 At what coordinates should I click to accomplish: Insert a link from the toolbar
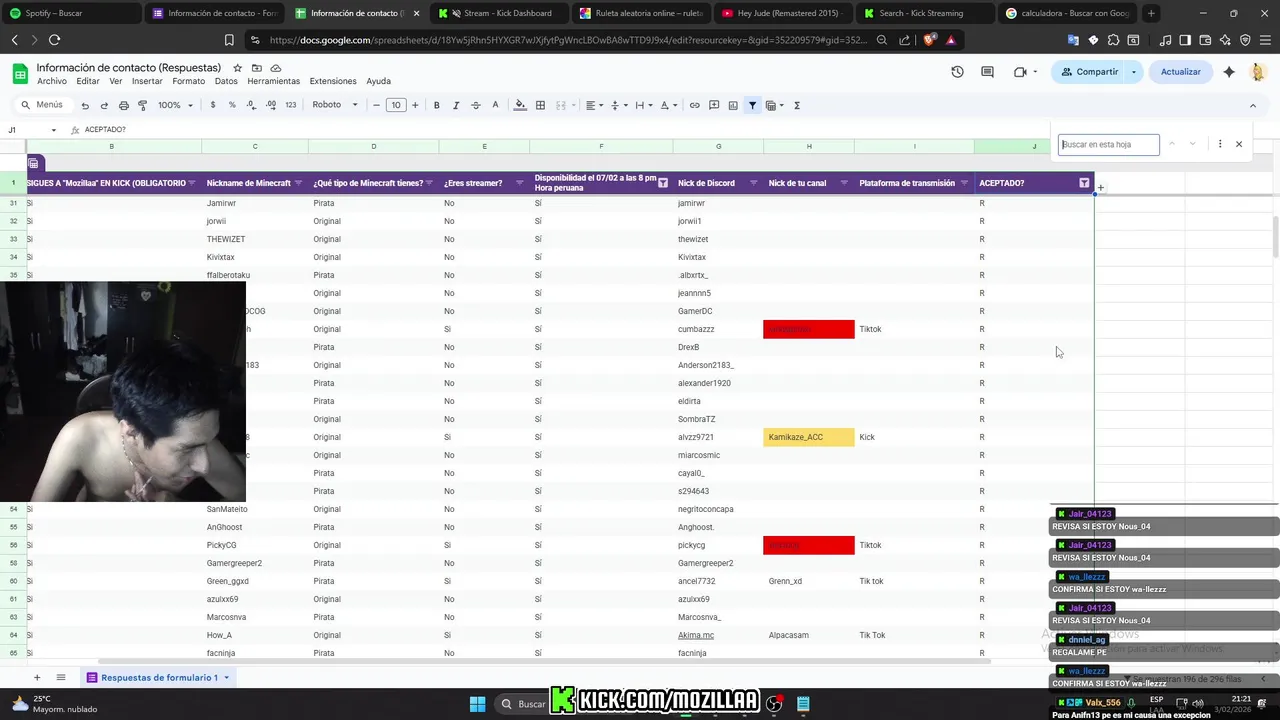(x=695, y=105)
